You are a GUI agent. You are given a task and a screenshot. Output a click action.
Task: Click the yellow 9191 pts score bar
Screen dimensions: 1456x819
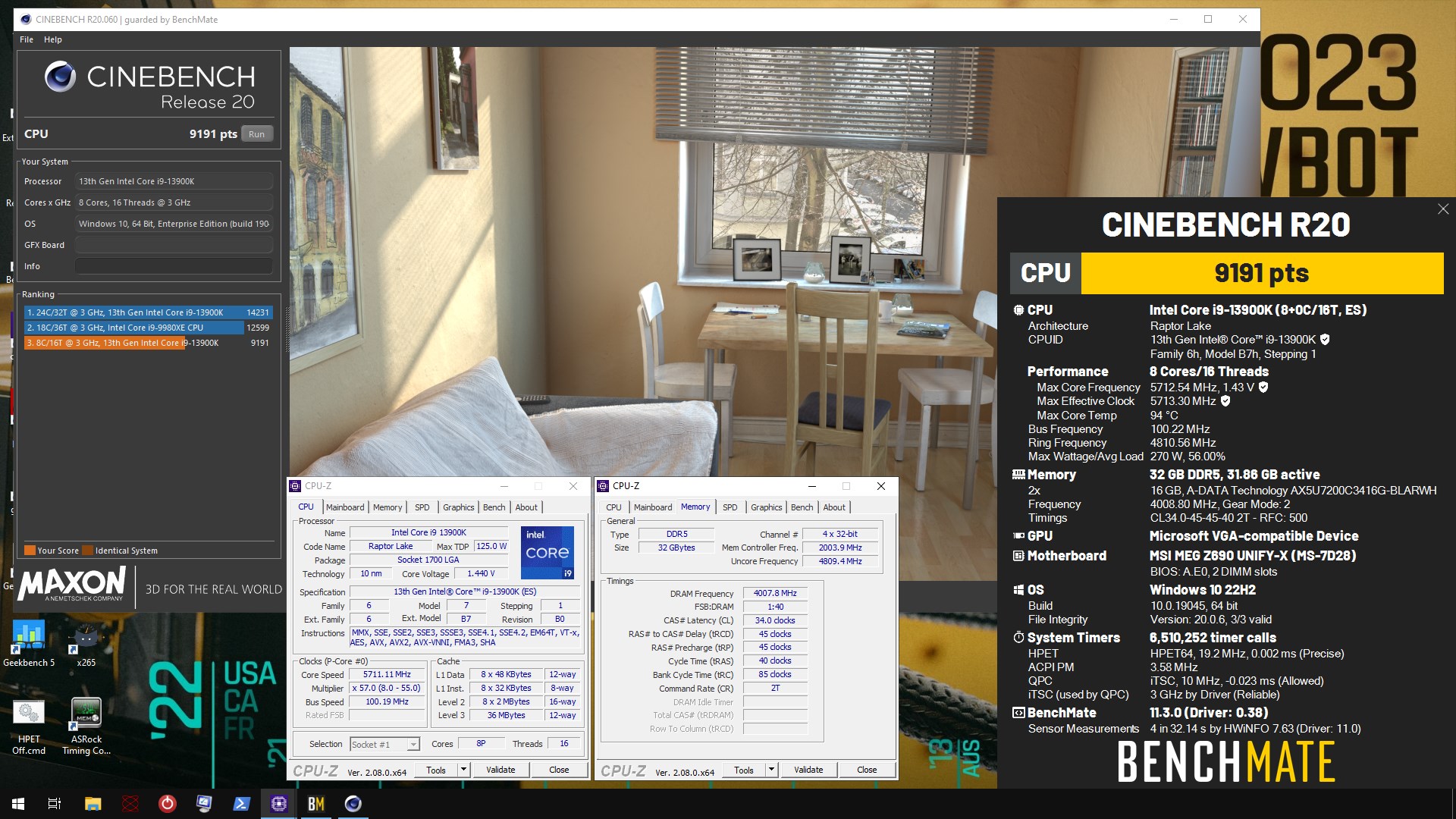click(1262, 273)
